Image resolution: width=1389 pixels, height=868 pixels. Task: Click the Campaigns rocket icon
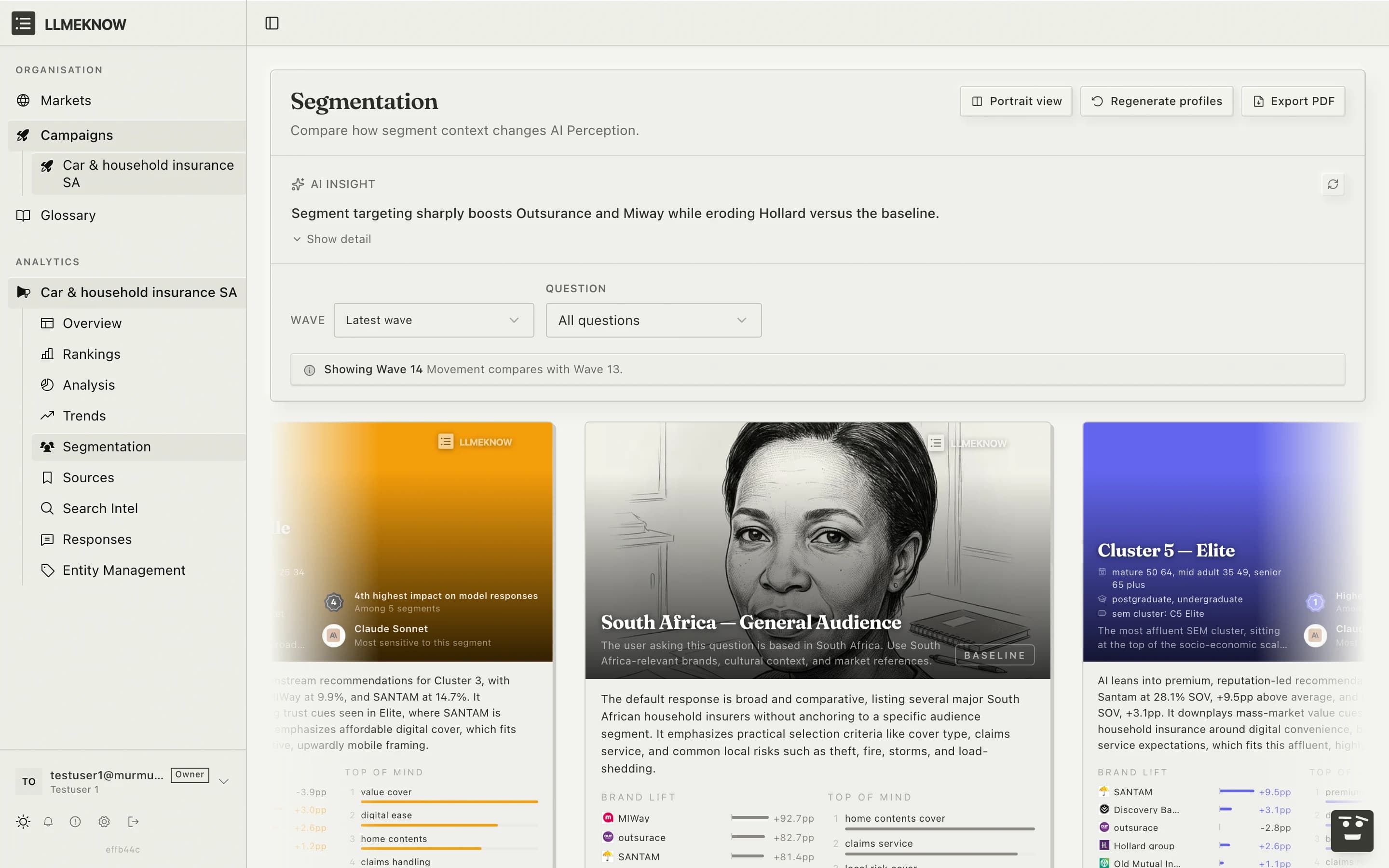pyautogui.click(x=23, y=136)
